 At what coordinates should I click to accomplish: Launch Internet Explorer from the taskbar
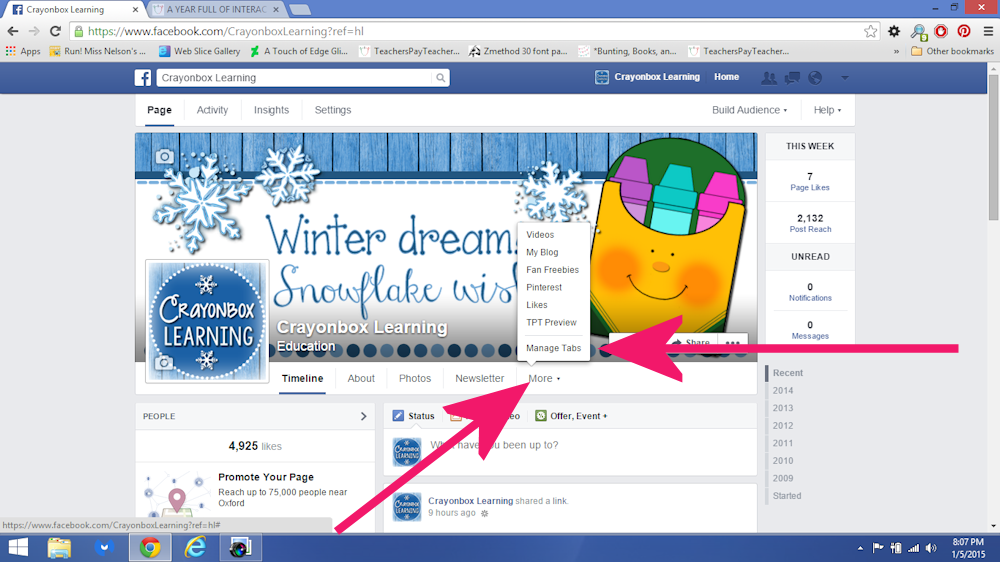click(x=195, y=547)
